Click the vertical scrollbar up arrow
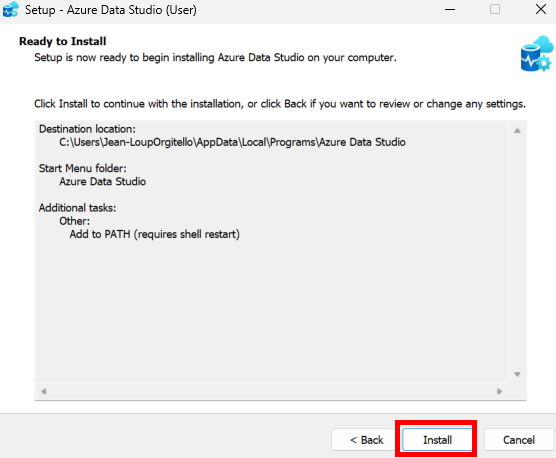Image resolution: width=556 pixels, height=458 pixels. (517, 131)
